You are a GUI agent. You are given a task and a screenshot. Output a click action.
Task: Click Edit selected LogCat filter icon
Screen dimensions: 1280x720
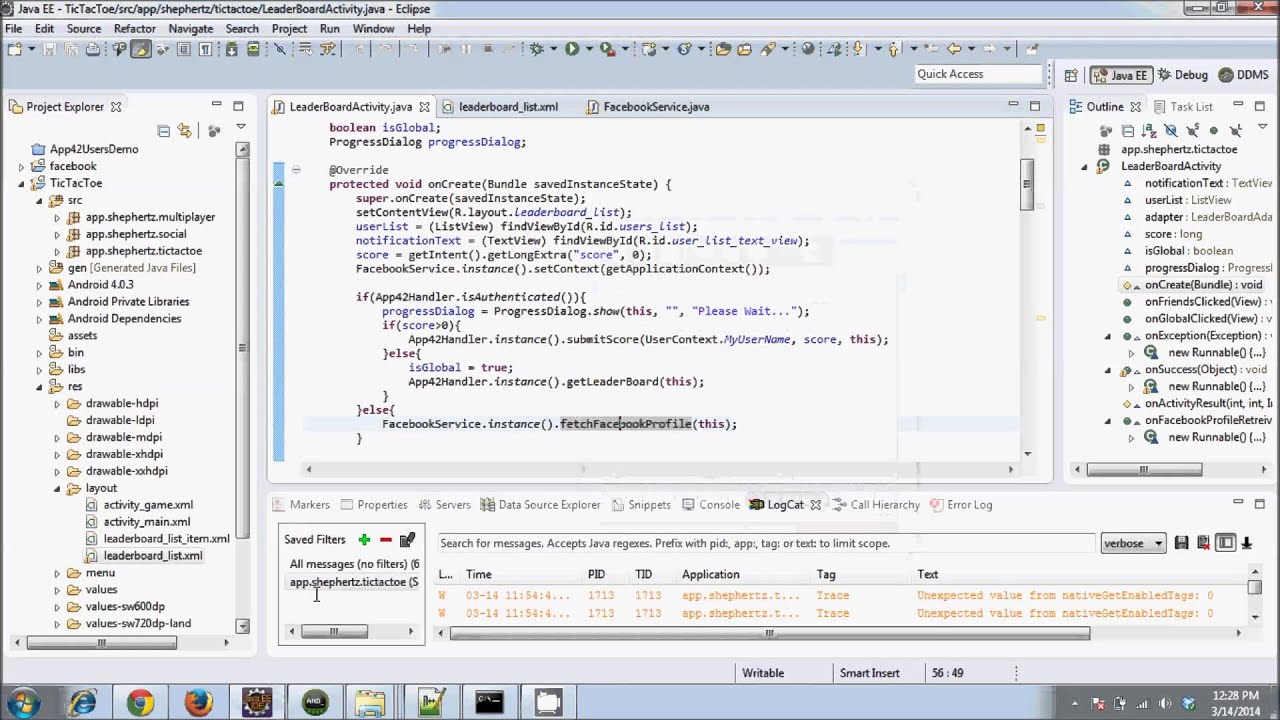407,540
